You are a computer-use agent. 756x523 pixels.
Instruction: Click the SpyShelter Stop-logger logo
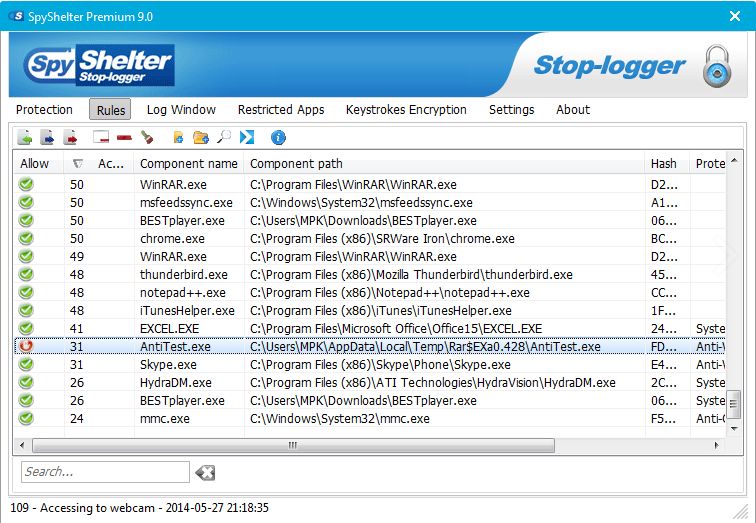[x=99, y=66]
